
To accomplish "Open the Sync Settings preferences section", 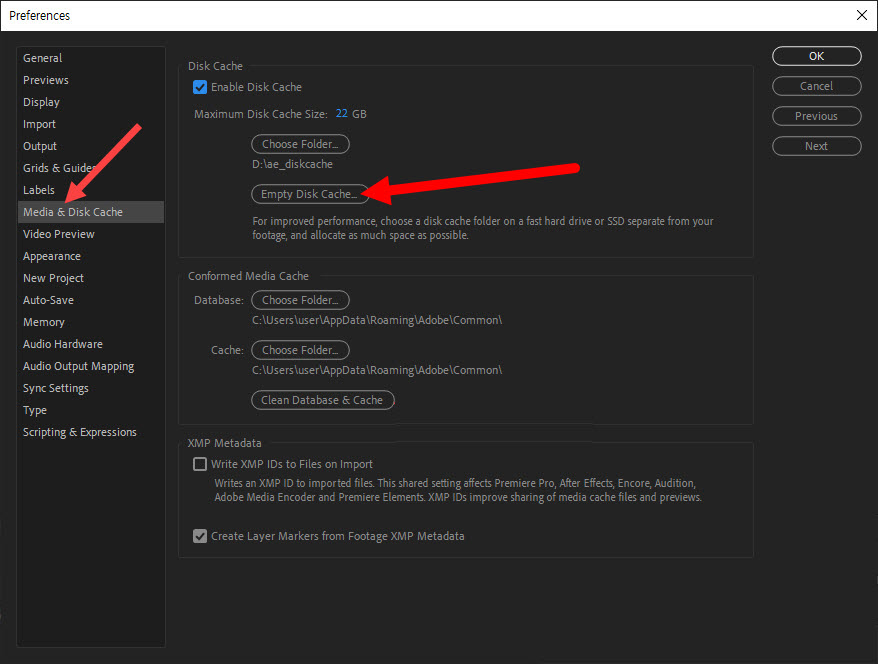I will pyautogui.click(x=55, y=387).
